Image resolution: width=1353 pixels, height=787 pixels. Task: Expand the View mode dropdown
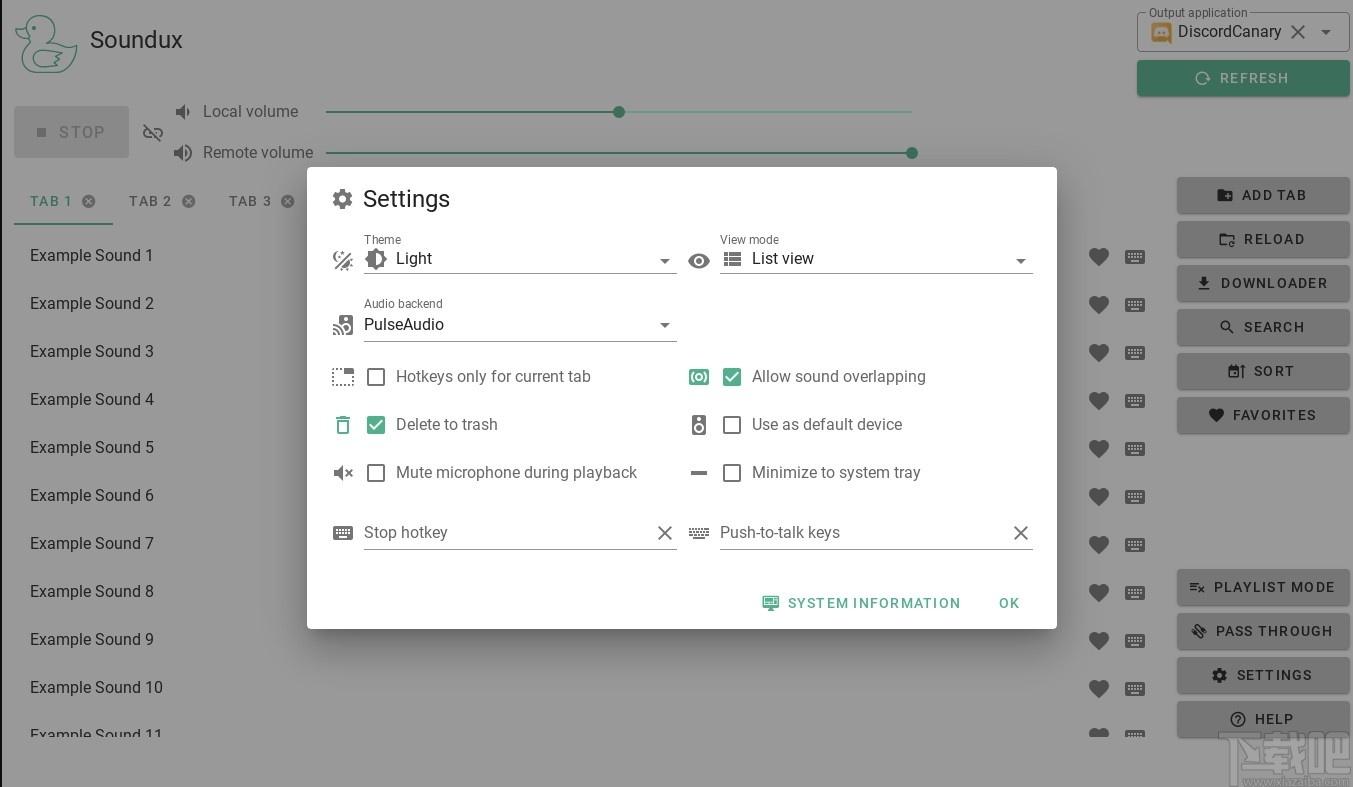[x=876, y=259]
